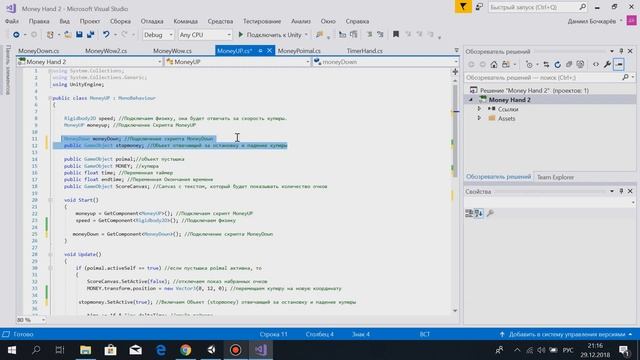
Task: Open the Any CPU platform dropdown
Action: 205,35
